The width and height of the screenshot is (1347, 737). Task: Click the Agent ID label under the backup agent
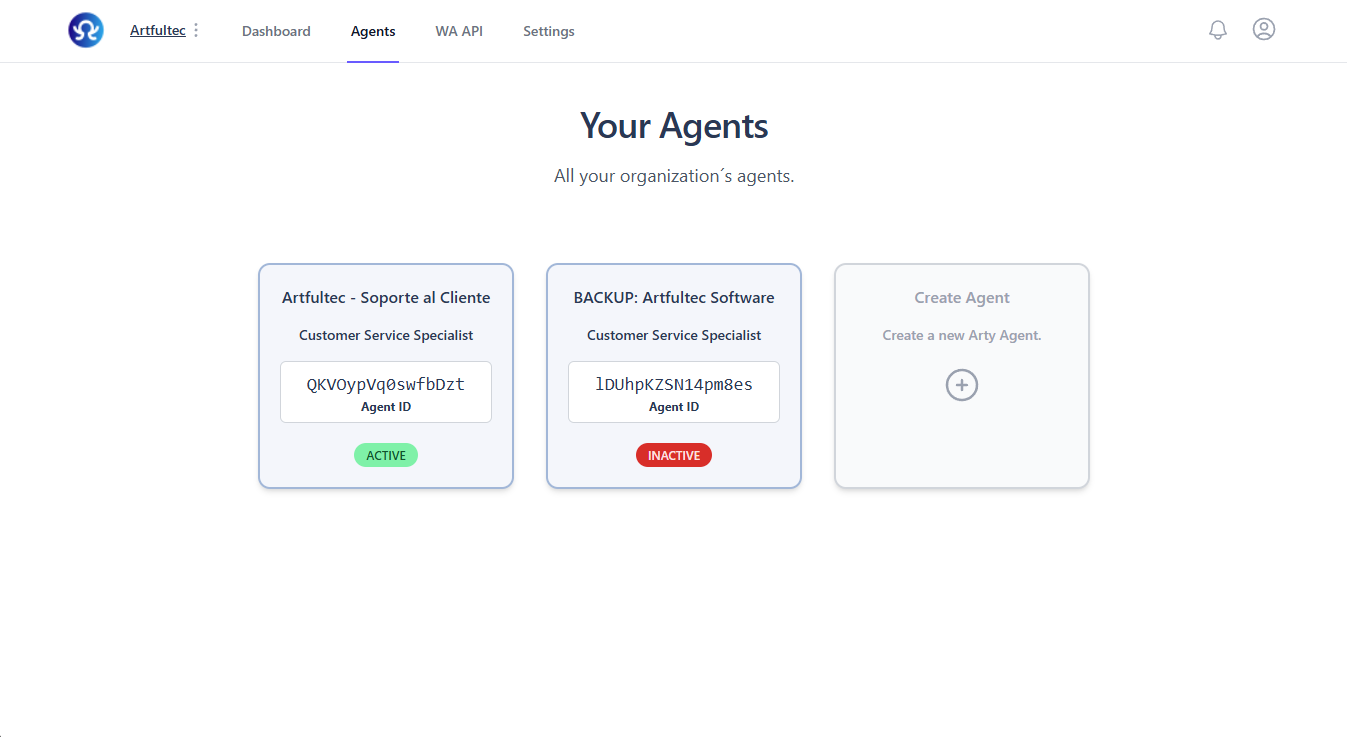pyautogui.click(x=673, y=406)
